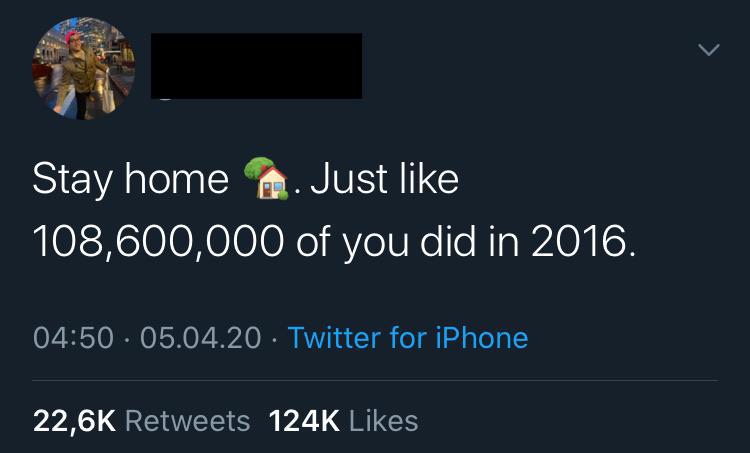Click the number 108,600,000 in the tweet
This screenshot has height=453, width=750.
pyautogui.click(x=158, y=242)
